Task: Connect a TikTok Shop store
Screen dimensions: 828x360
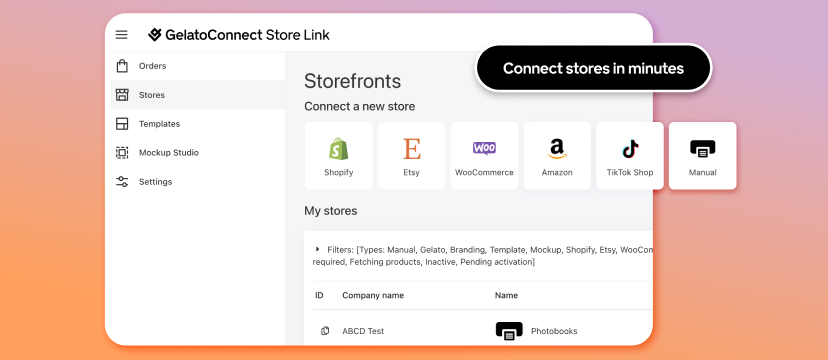Action: point(630,156)
